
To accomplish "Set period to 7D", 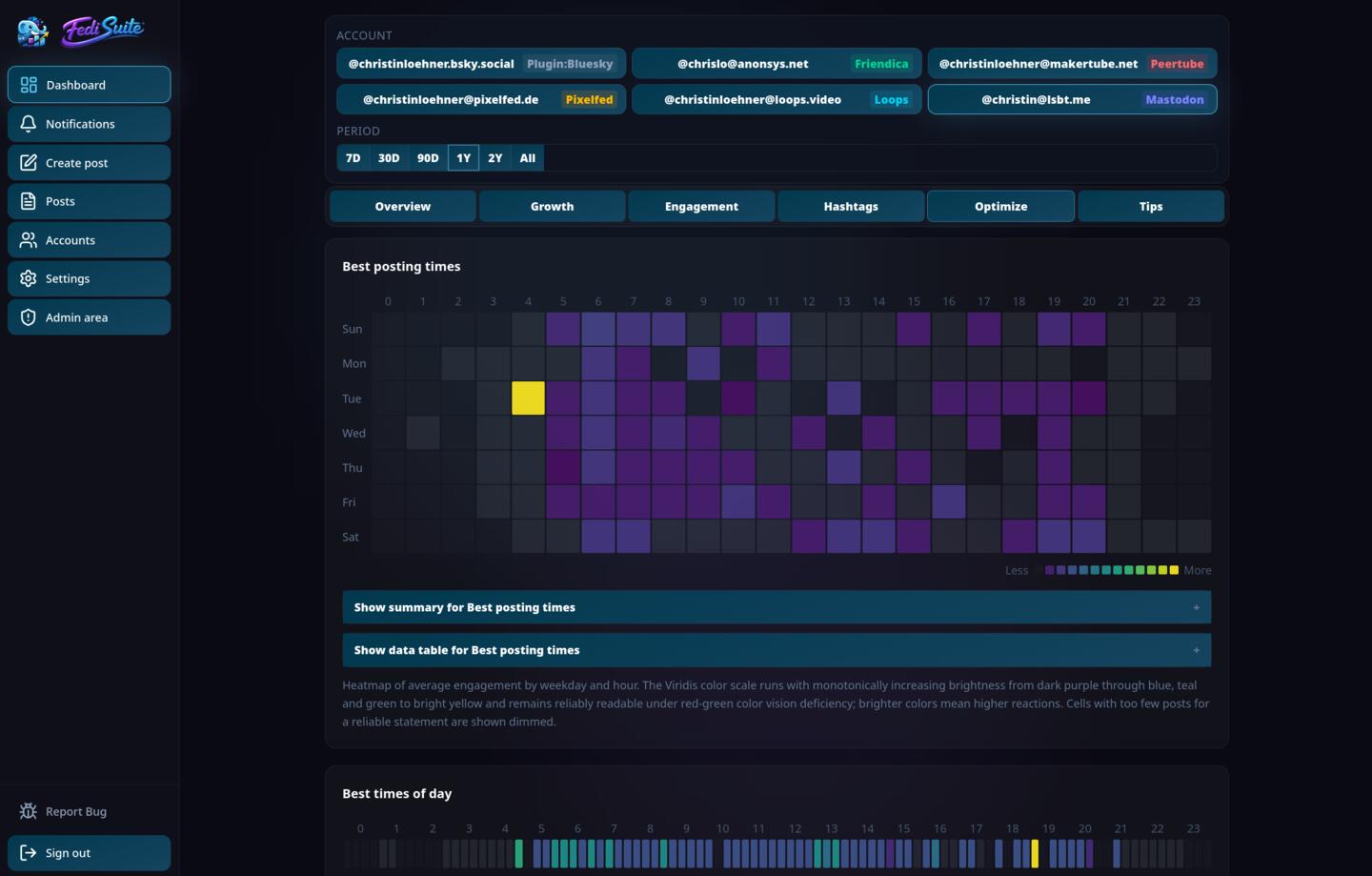I will (353, 158).
